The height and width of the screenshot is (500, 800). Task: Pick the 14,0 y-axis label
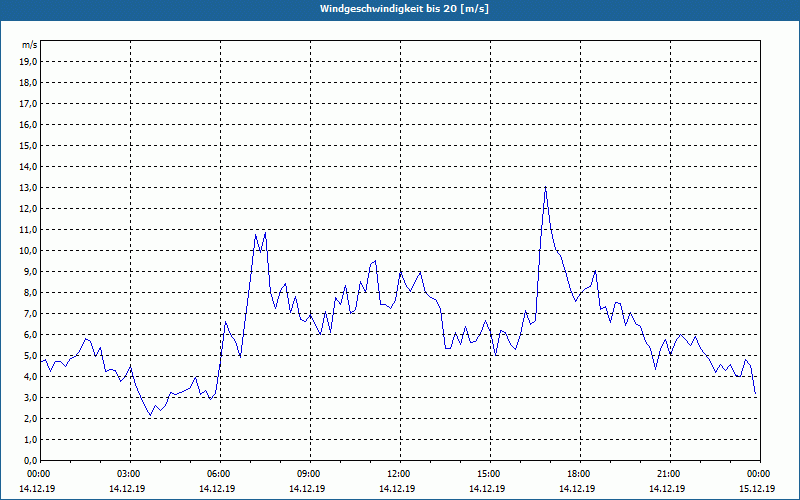(x=28, y=167)
